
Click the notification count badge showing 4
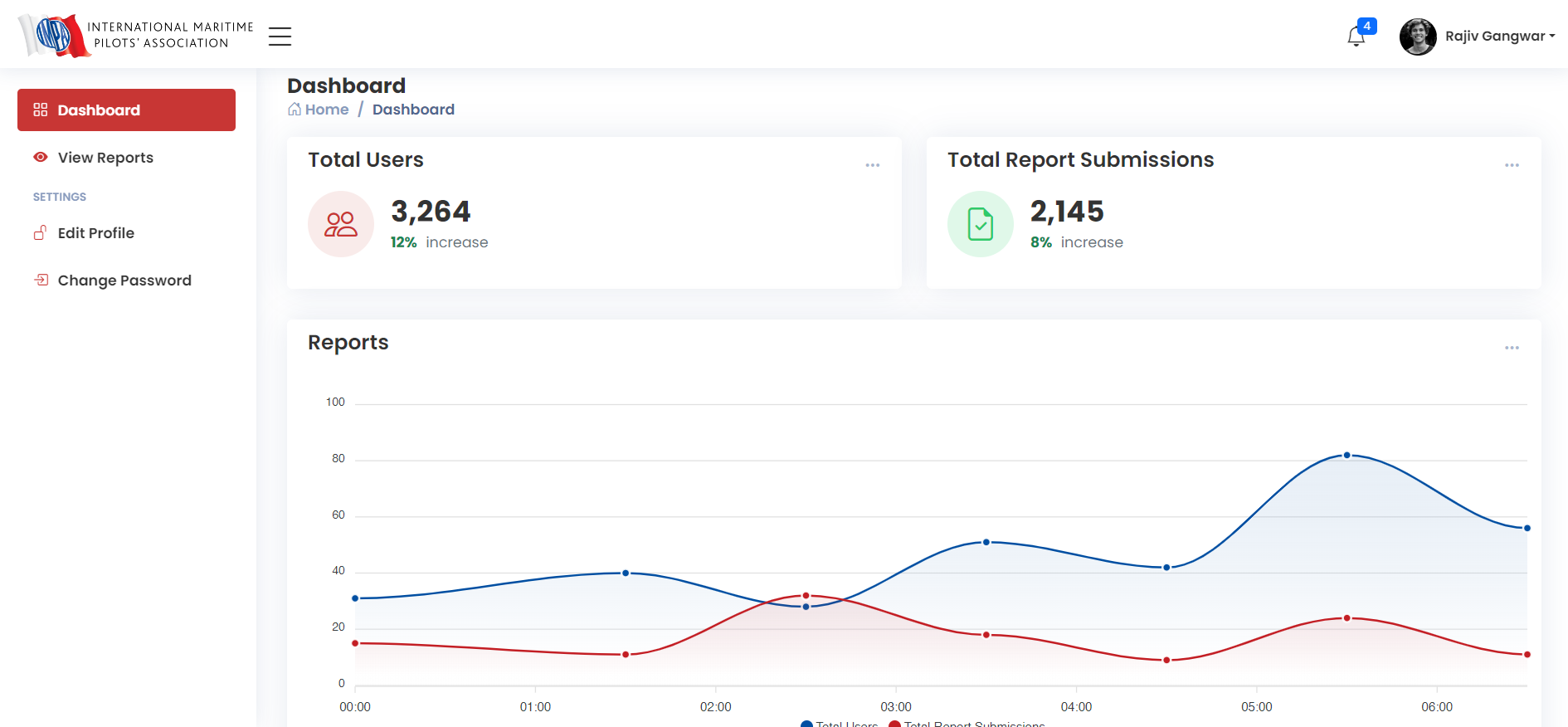click(1366, 26)
